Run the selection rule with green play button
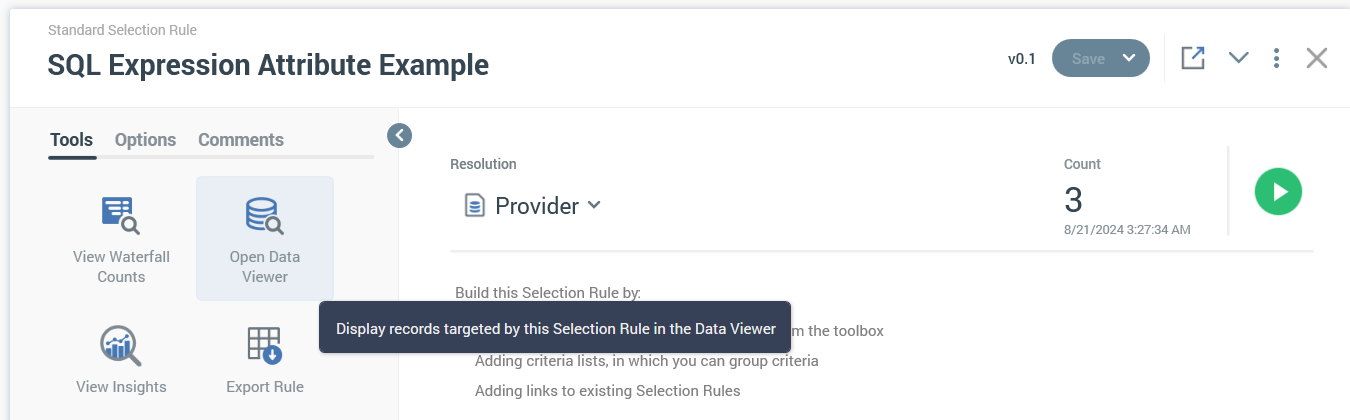 point(1278,192)
